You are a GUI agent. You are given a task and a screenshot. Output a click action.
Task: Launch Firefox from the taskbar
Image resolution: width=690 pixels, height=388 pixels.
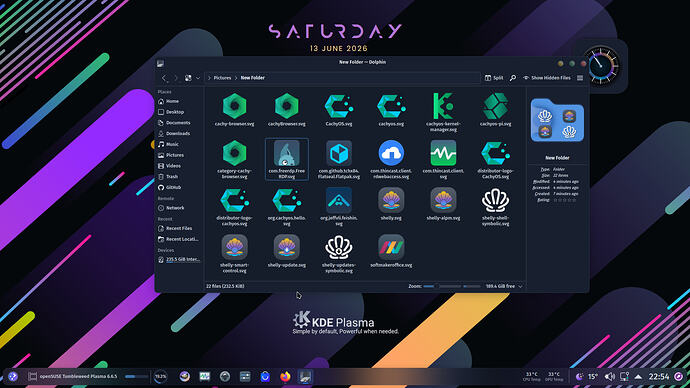pyautogui.click(x=285, y=377)
